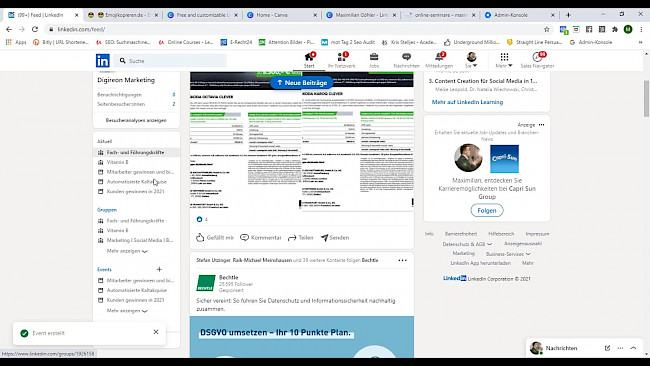This screenshot has height=366, width=650.
Task: Open the Events heading link
Action: point(104,269)
